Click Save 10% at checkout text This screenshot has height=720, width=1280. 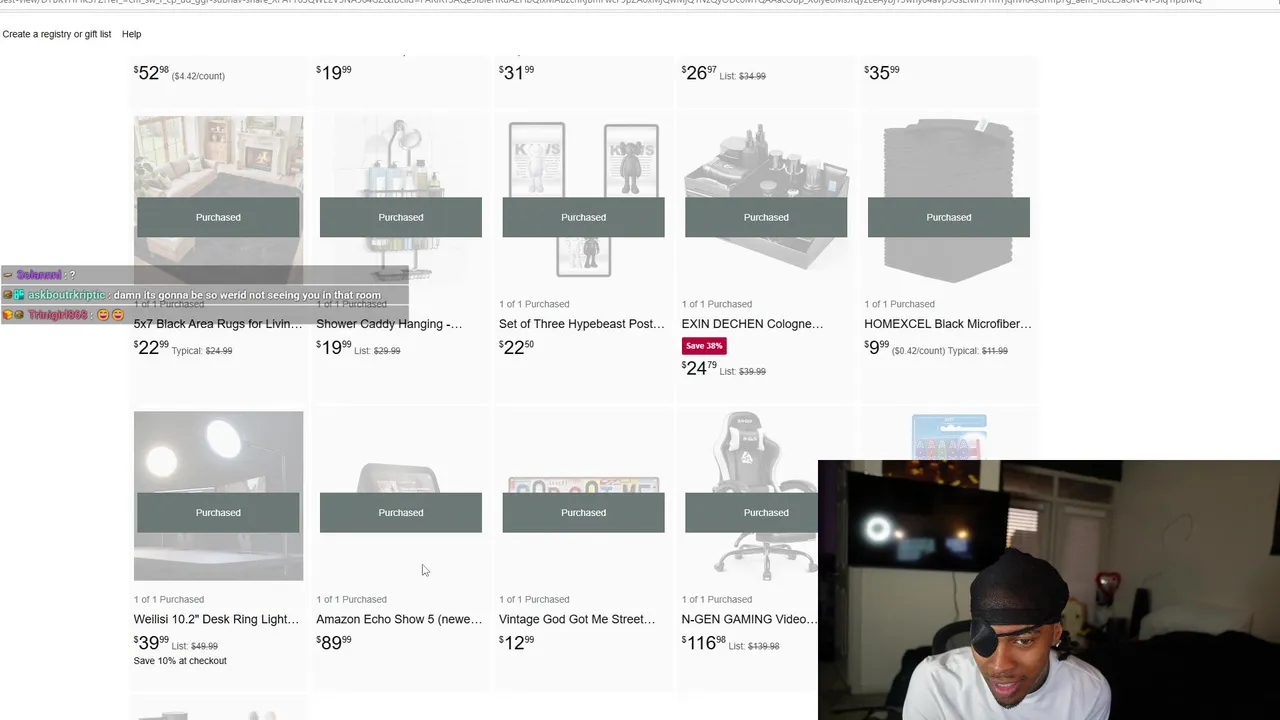180,661
